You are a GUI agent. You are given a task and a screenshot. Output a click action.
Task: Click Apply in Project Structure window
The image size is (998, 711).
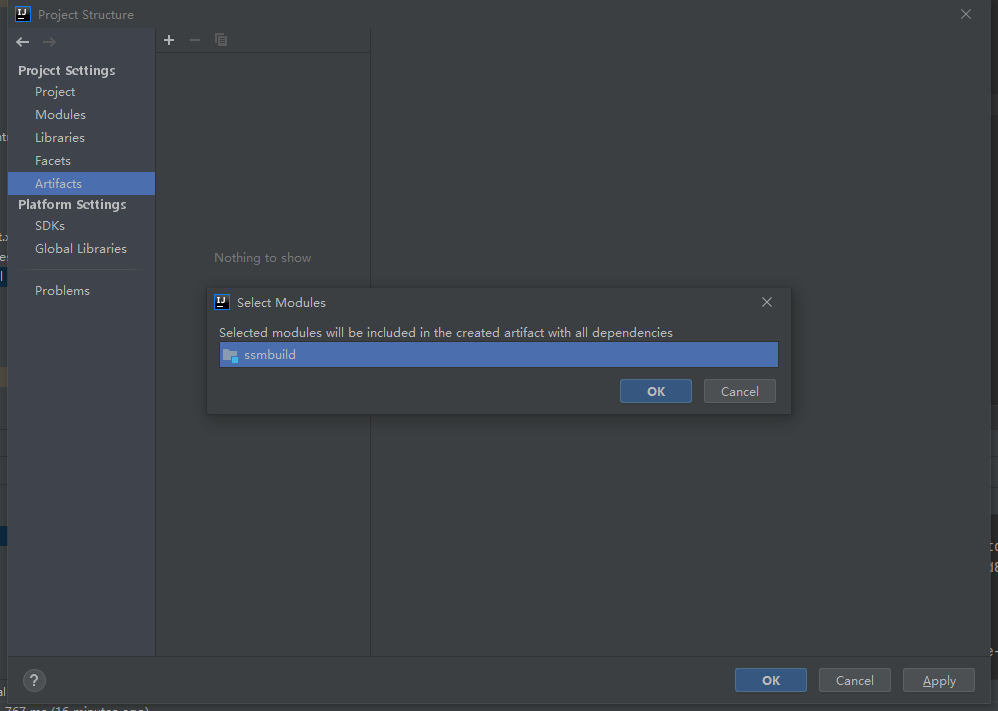[939, 680]
